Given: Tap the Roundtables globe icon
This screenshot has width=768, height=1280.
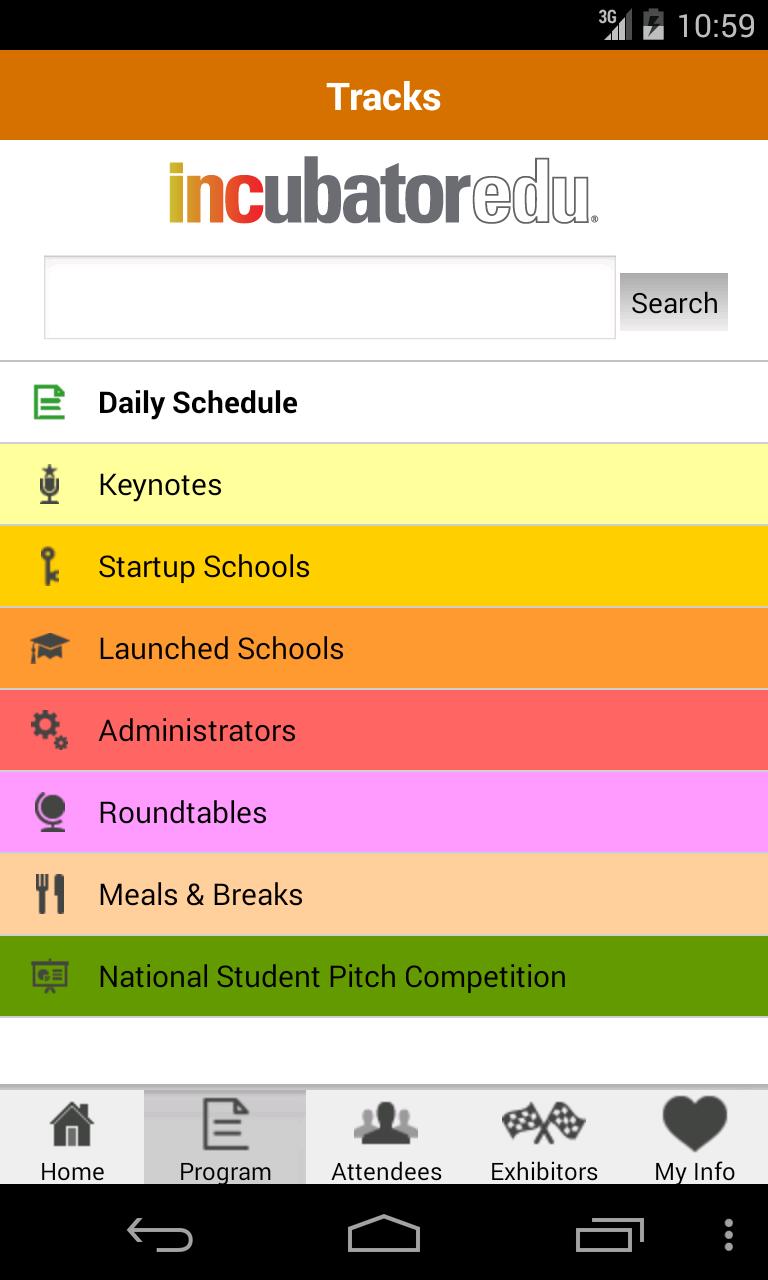Looking at the screenshot, I should (49, 812).
